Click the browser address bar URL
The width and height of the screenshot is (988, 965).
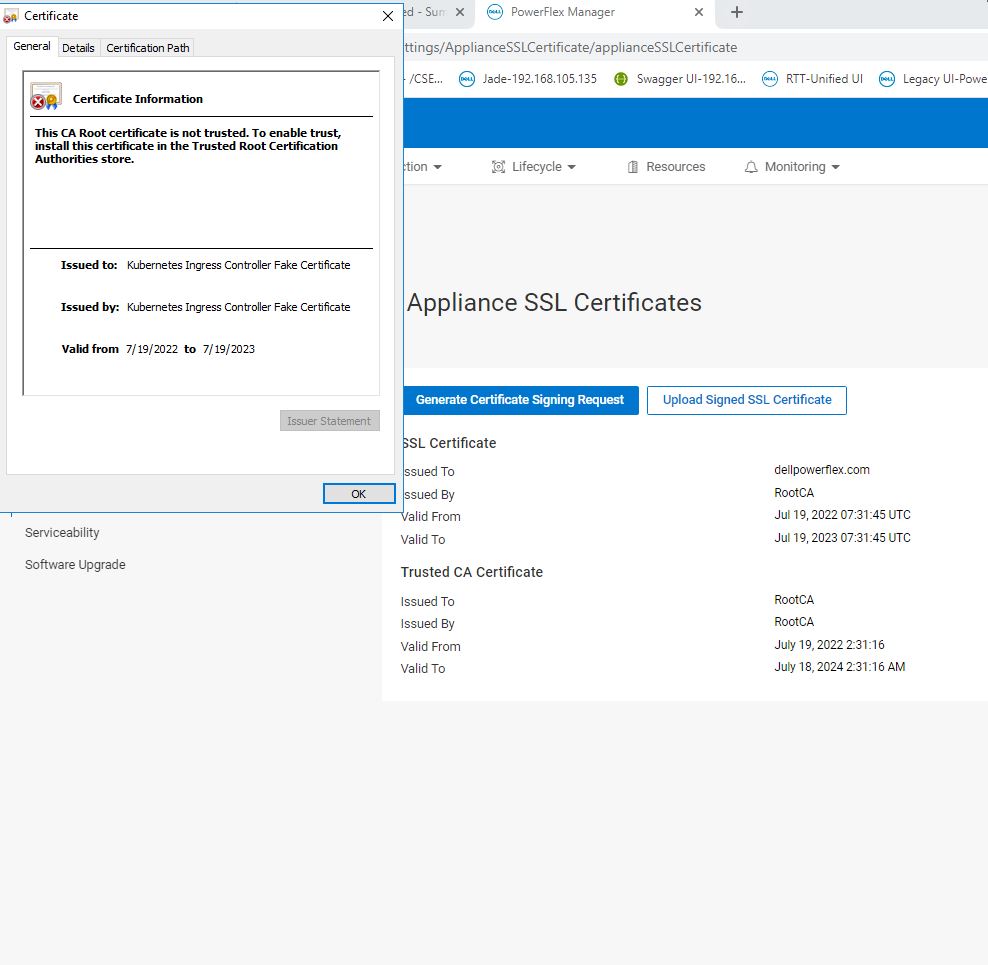point(571,47)
